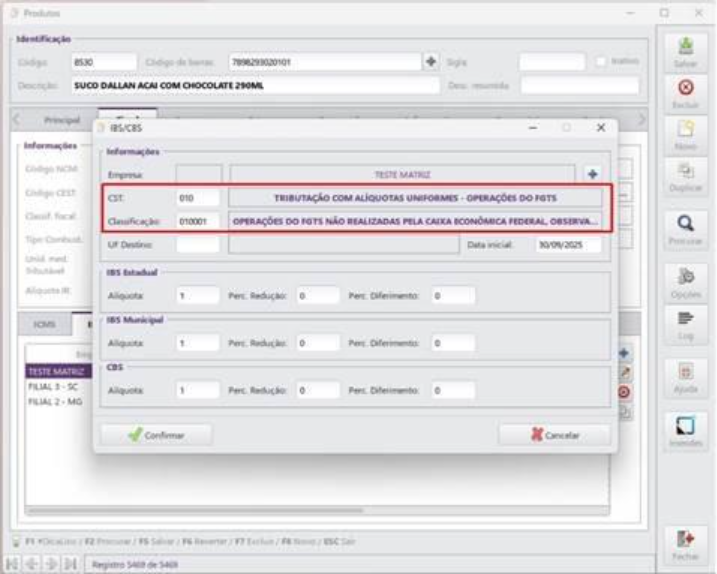Switch to the ICMS tab
717x574 pixels.
(44, 324)
